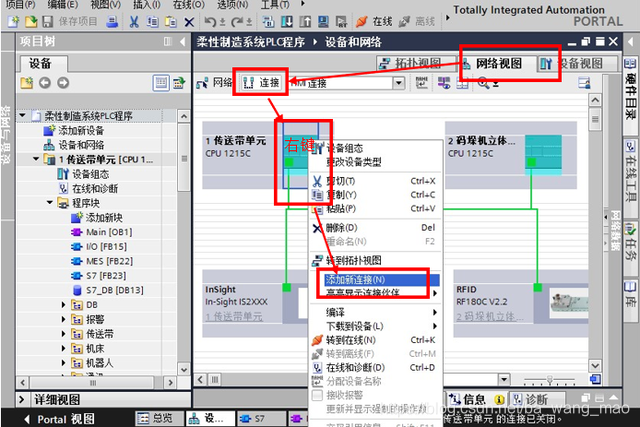Image resolution: width=640 pixels, height=427 pixels.
Task: Open 编译 submenu in context menu
Action: pos(375,313)
